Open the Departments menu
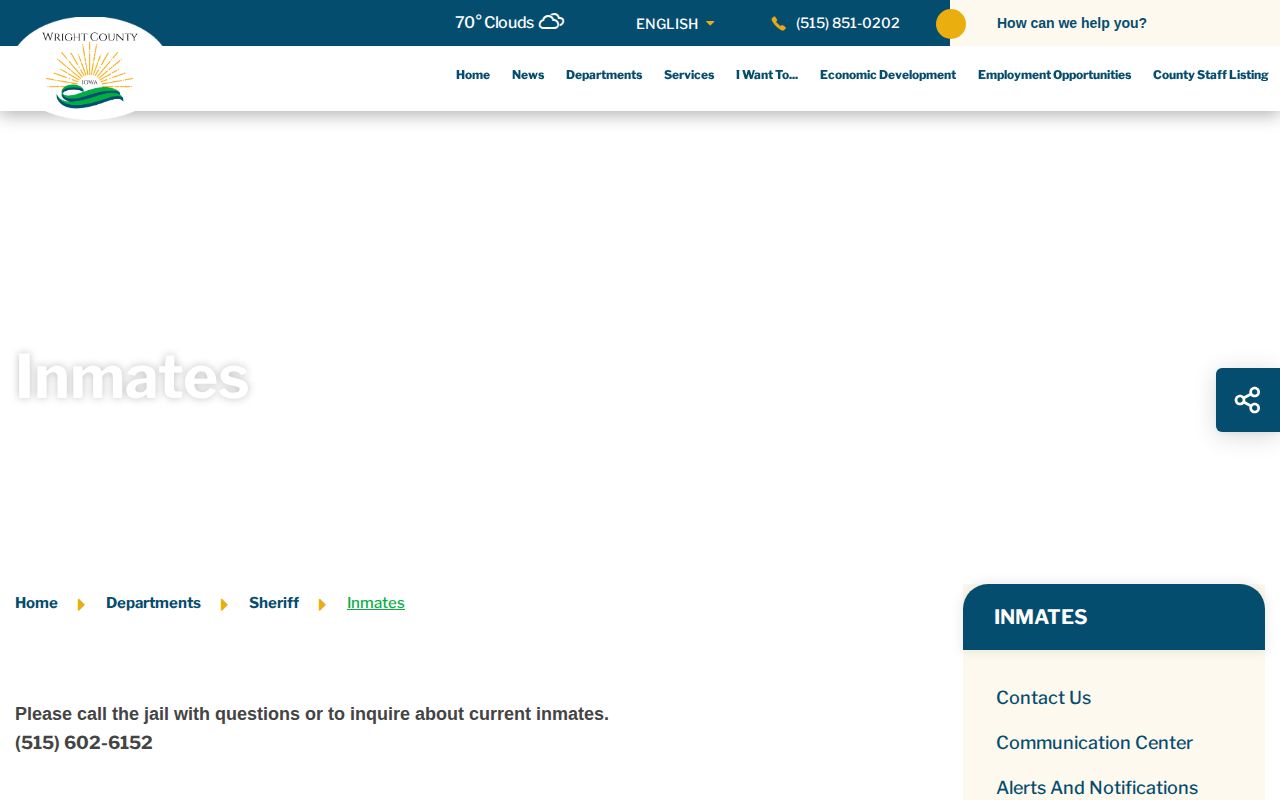This screenshot has width=1280, height=800. coord(604,75)
